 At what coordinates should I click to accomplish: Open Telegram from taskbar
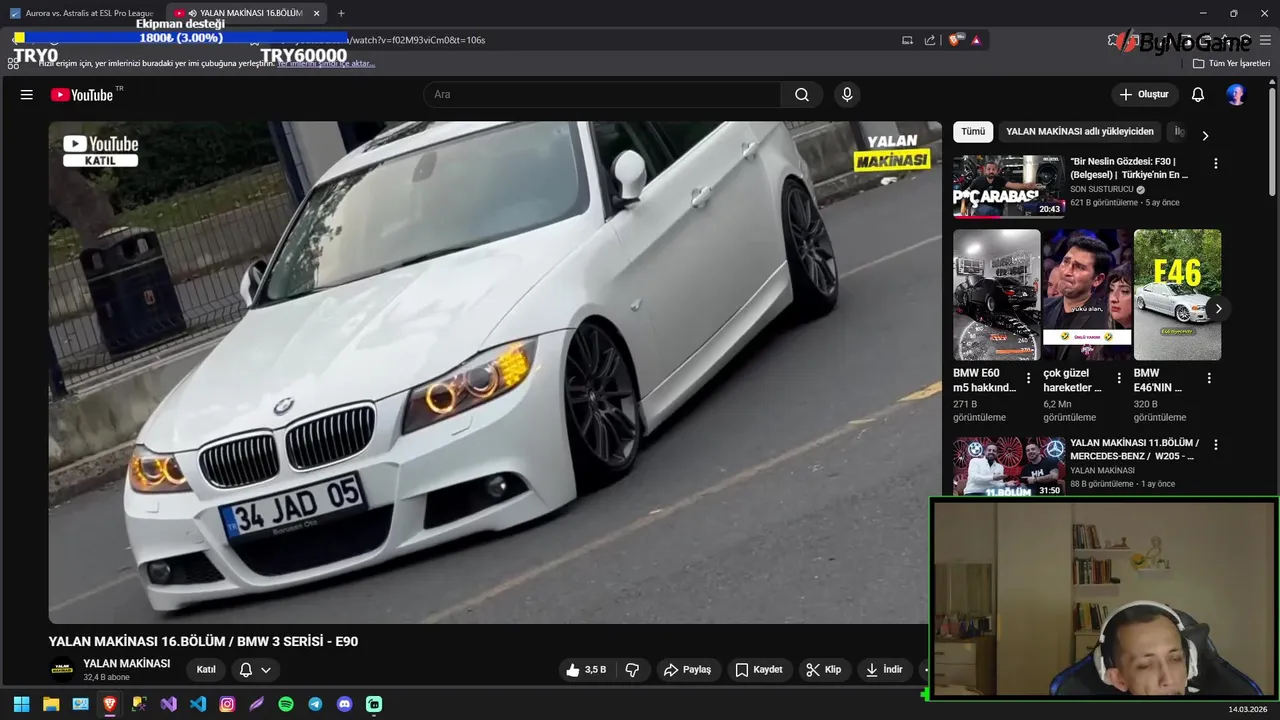(x=315, y=704)
